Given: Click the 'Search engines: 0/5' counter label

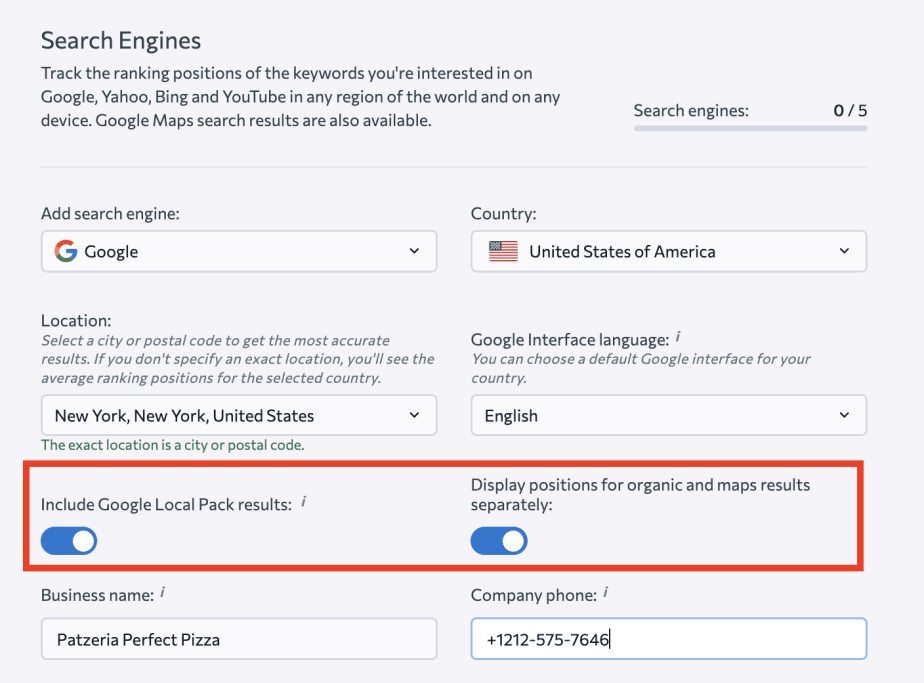Looking at the screenshot, I should [750, 110].
